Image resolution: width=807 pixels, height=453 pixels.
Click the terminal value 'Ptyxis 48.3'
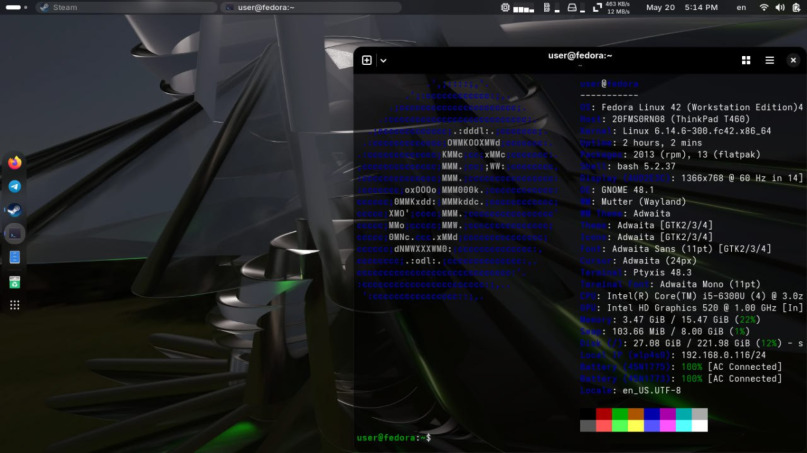pos(662,273)
